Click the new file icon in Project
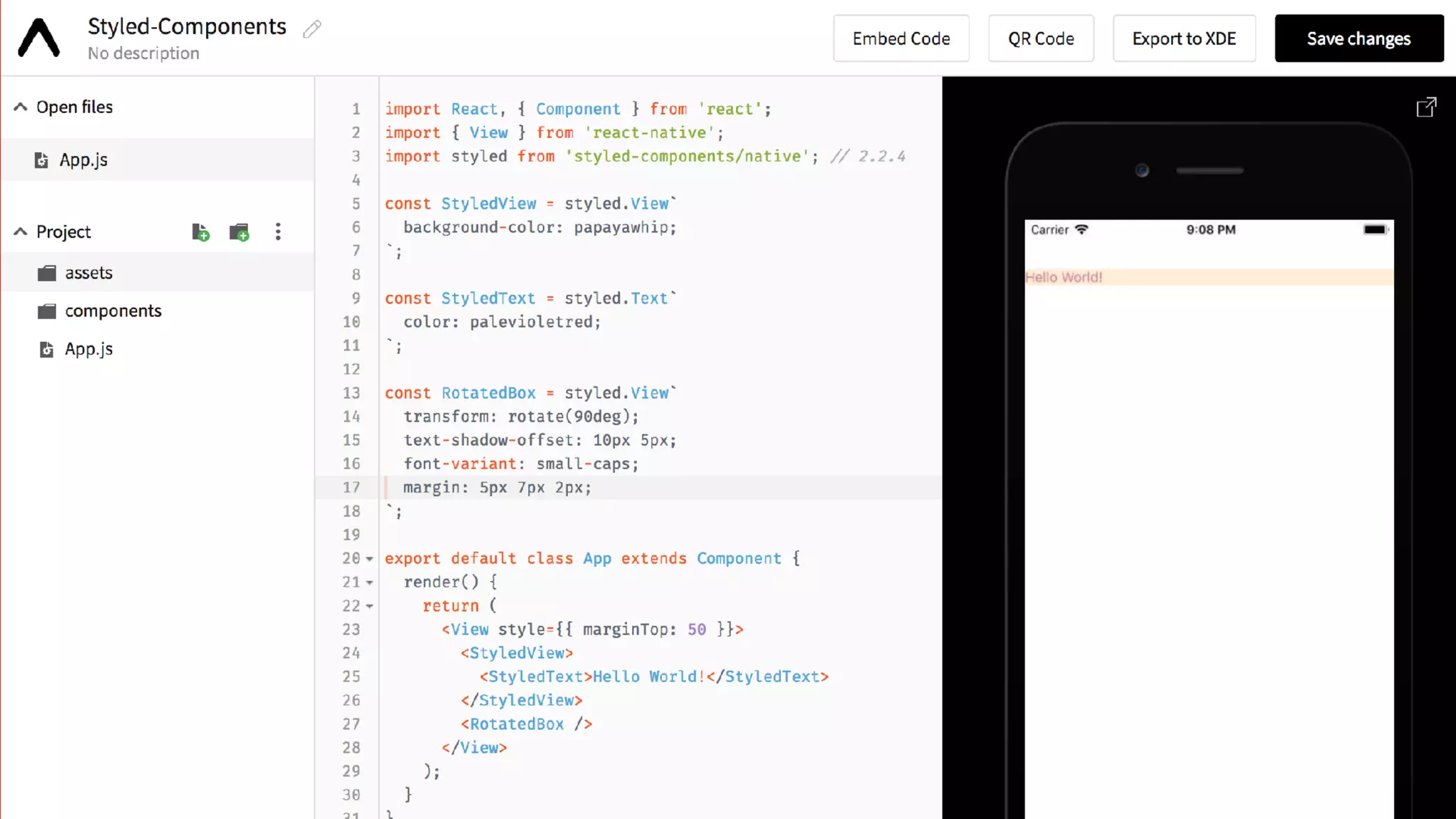1456x819 pixels. [x=200, y=232]
